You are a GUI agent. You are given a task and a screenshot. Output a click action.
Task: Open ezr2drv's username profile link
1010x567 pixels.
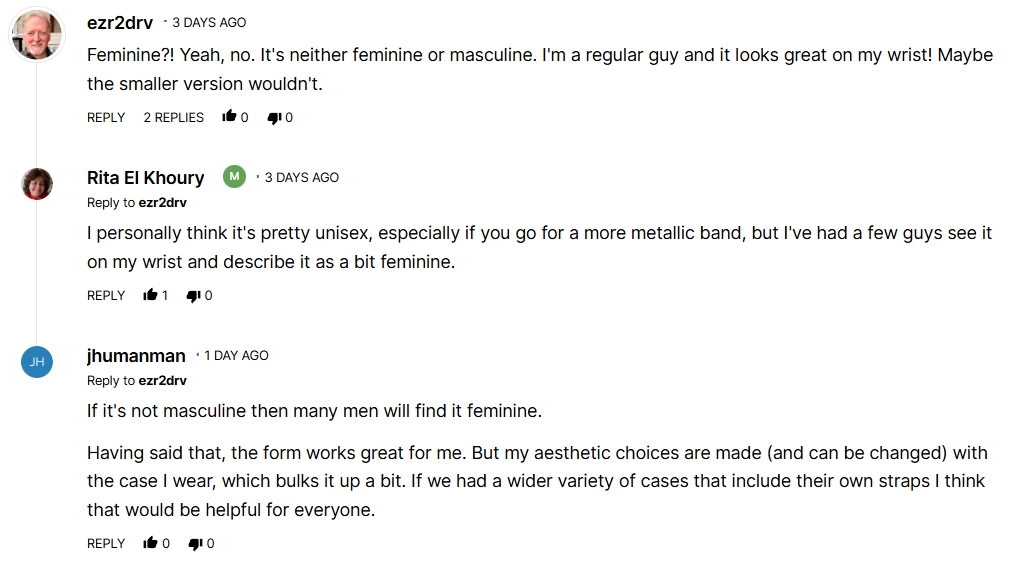click(120, 22)
